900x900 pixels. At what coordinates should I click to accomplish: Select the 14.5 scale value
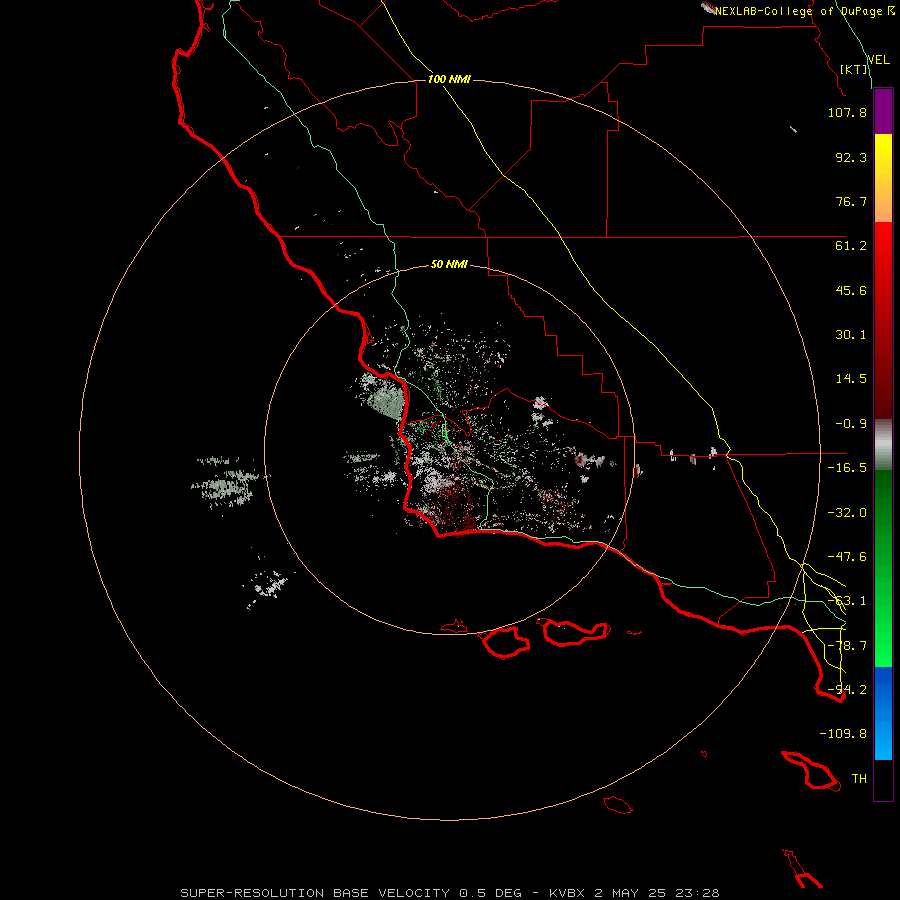(851, 379)
